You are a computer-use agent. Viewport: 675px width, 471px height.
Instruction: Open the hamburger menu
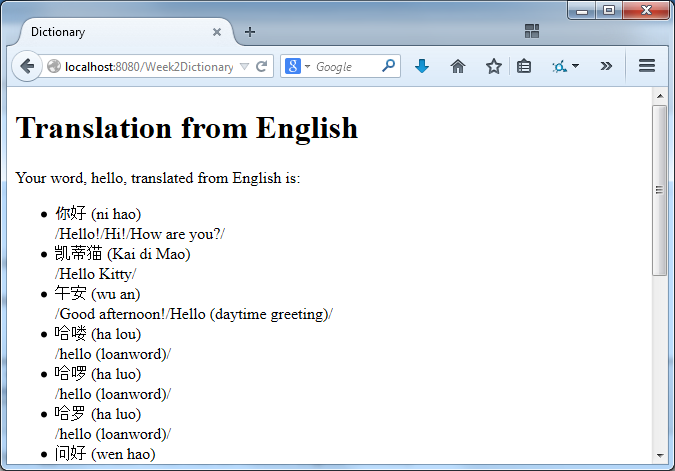pos(647,66)
